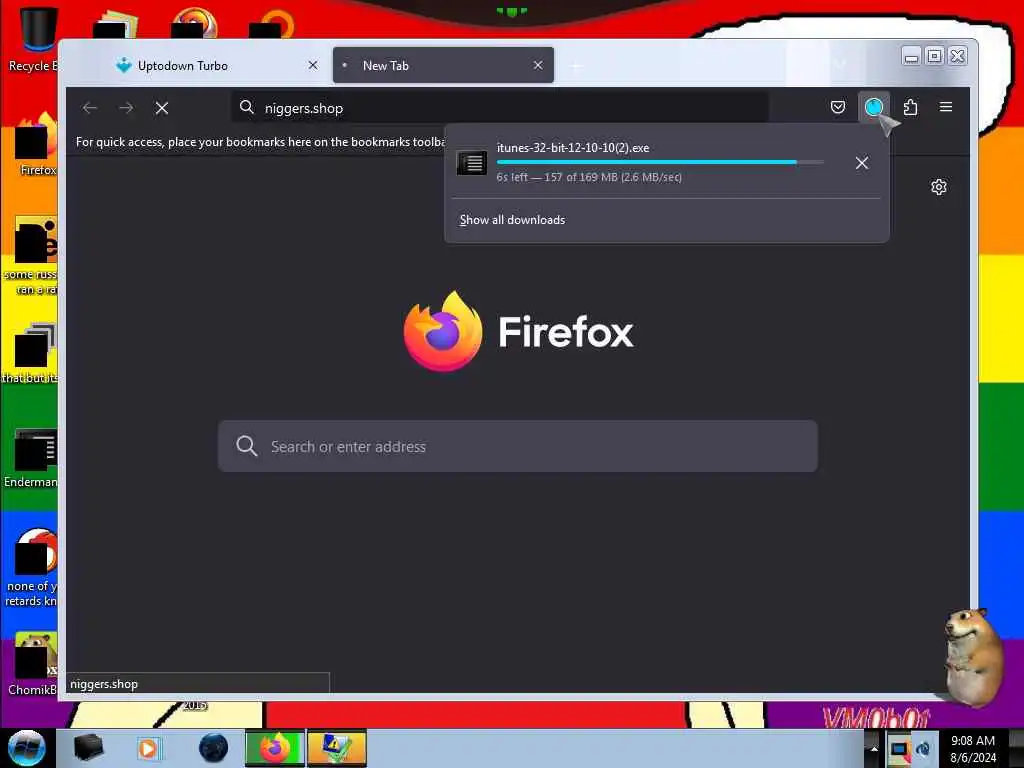The height and width of the screenshot is (768, 1024).
Task: Minimize the Firefox window
Action: 911,56
